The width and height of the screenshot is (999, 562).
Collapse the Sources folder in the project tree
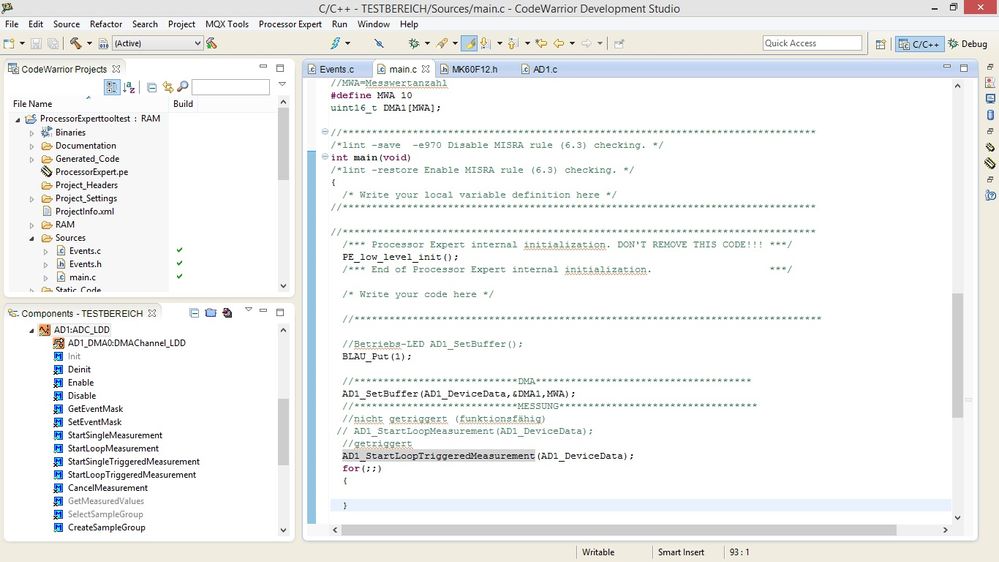32,238
